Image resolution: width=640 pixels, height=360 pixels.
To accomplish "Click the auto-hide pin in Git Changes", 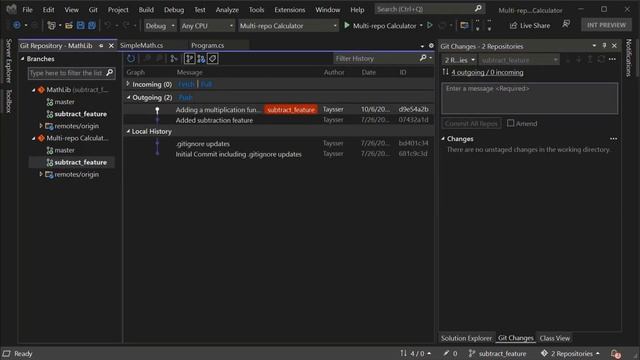I will coord(604,46).
